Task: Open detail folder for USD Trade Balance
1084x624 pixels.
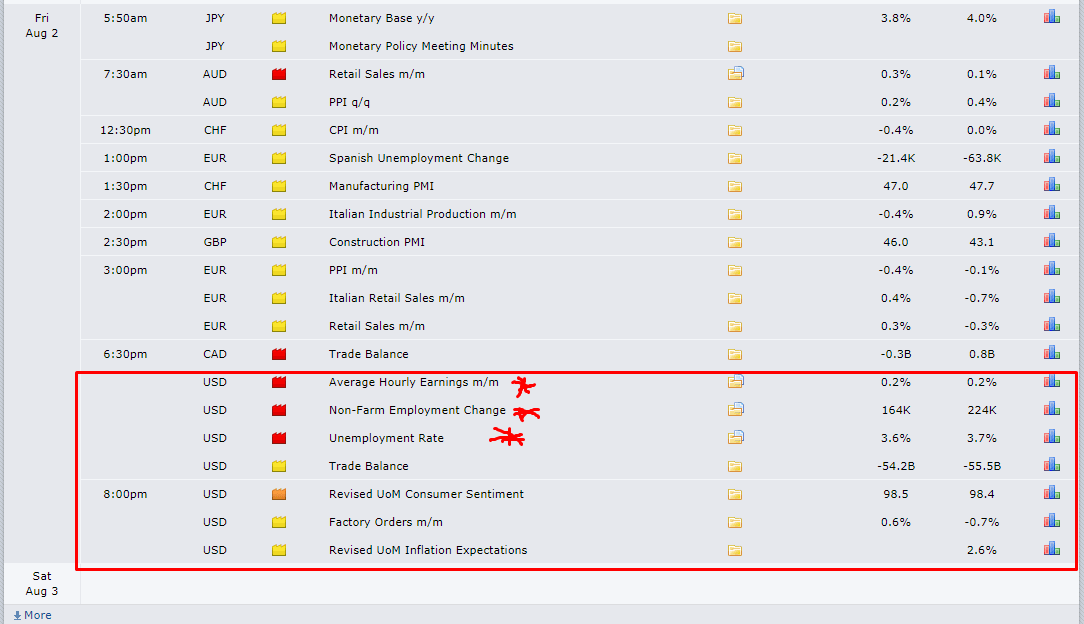Action: tap(735, 466)
